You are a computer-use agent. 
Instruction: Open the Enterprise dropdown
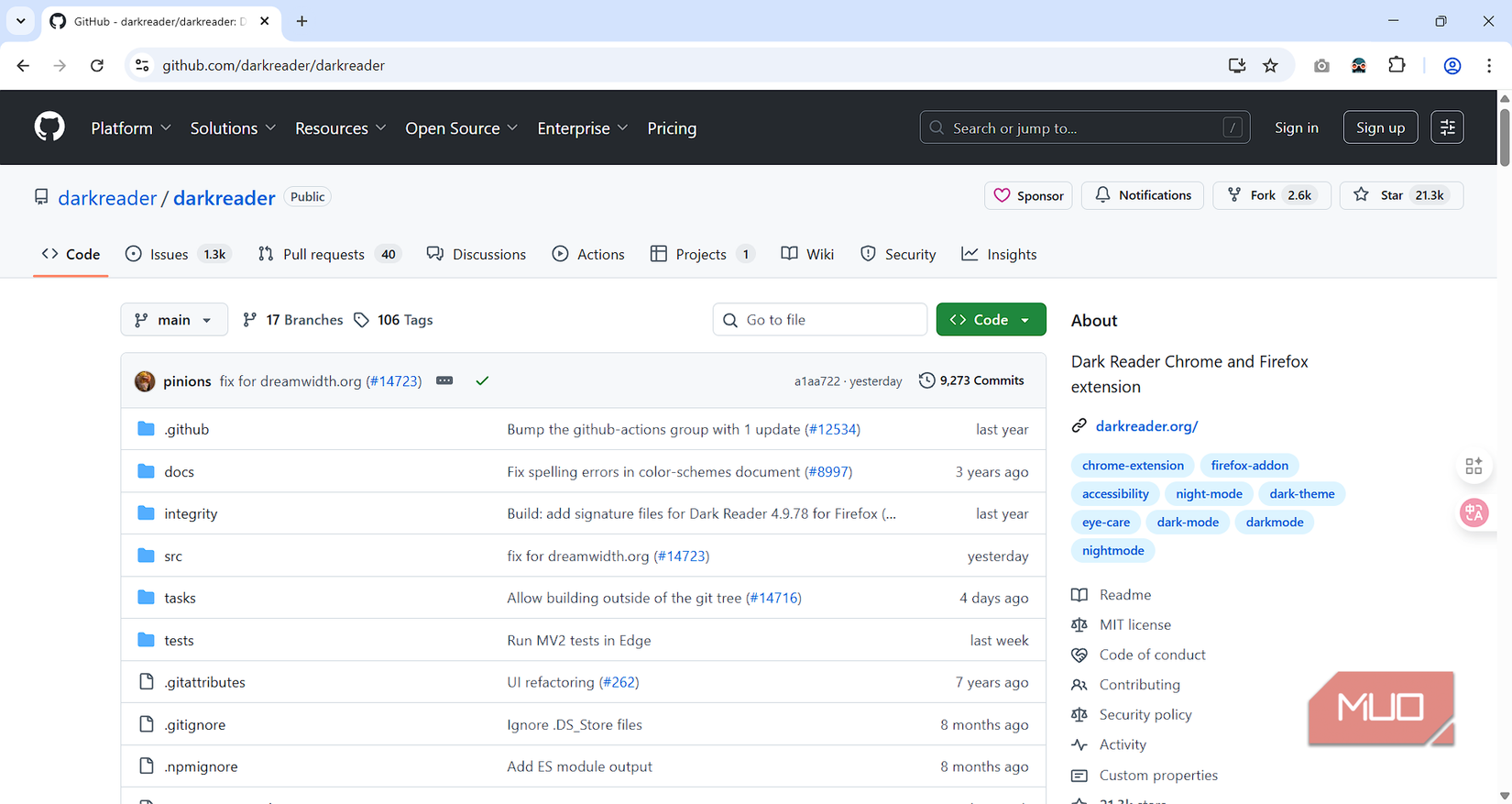[x=582, y=128]
